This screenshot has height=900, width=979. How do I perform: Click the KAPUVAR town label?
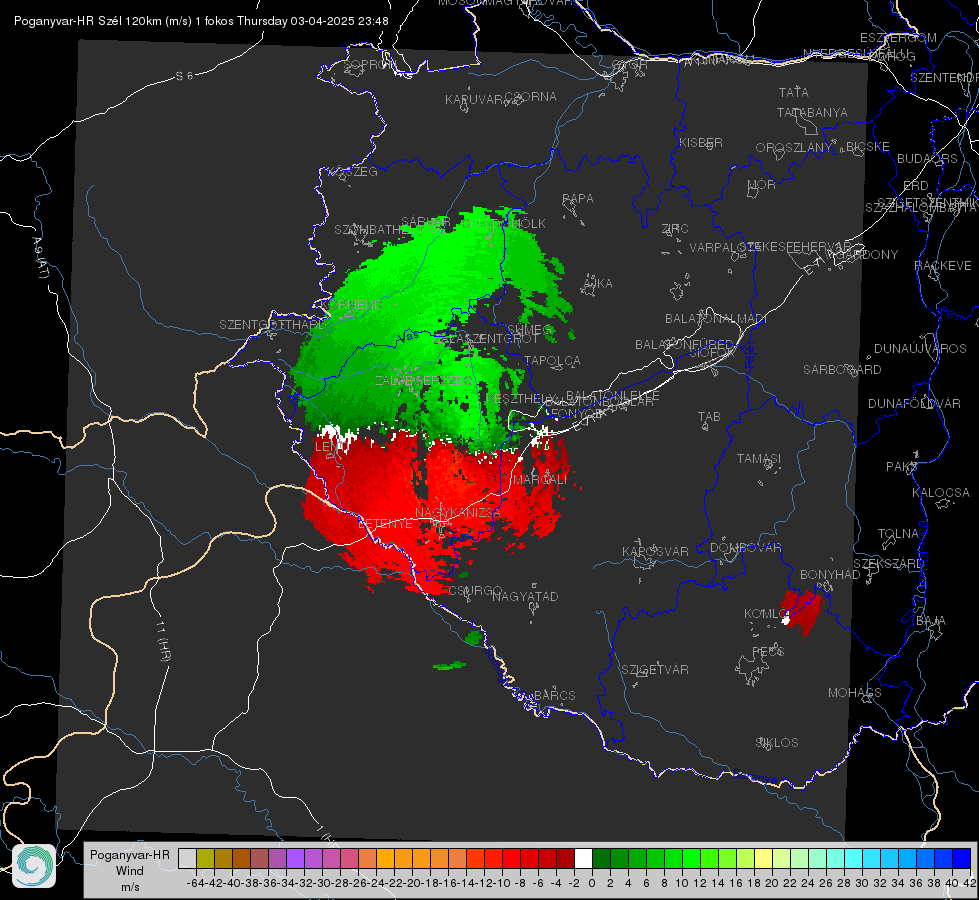[475, 100]
